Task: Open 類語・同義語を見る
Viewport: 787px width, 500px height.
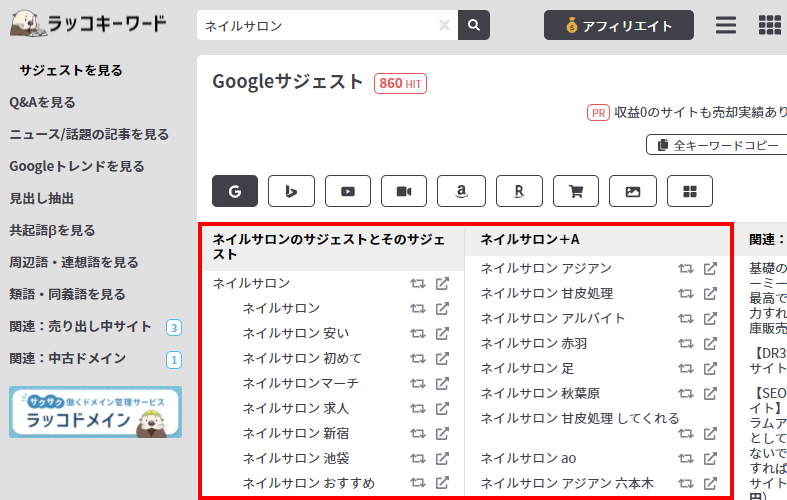Action: pyautogui.click(x=67, y=294)
